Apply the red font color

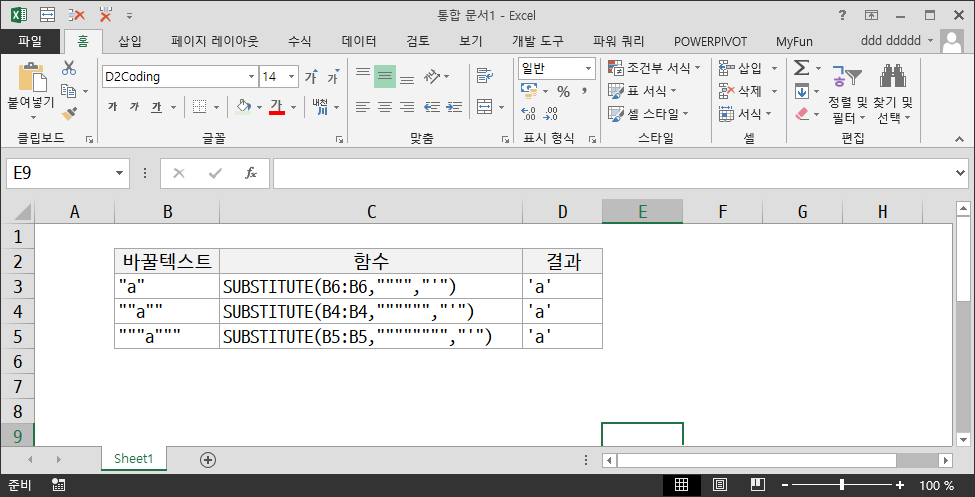pos(277,106)
